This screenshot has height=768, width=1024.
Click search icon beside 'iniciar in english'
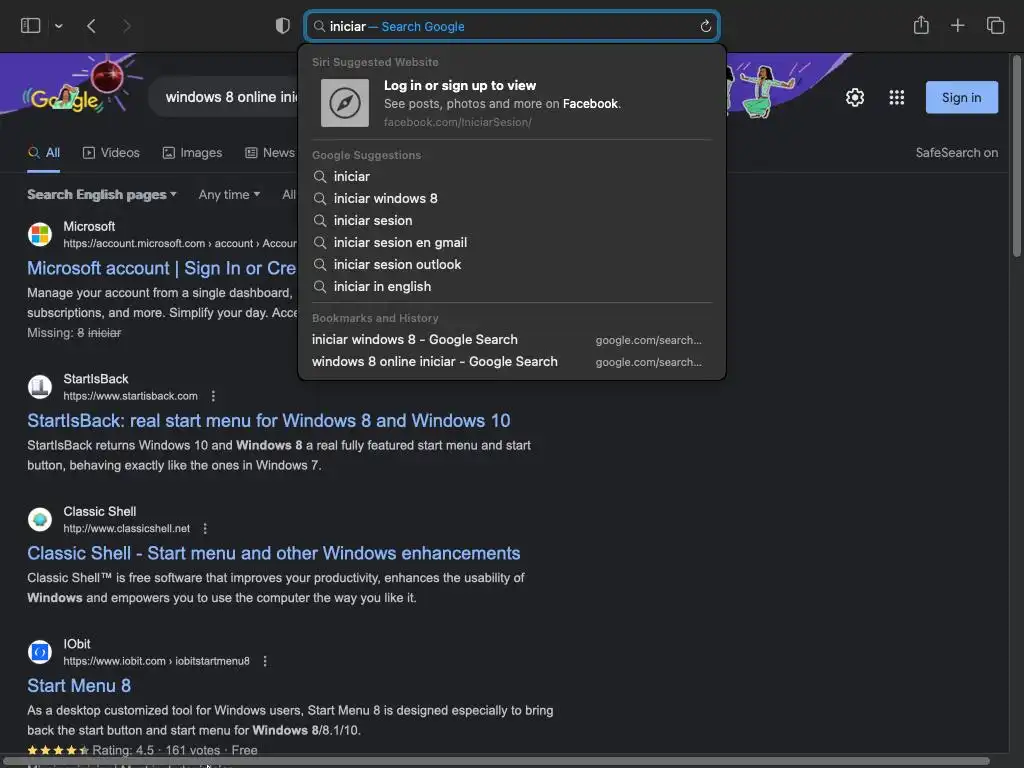click(x=320, y=287)
